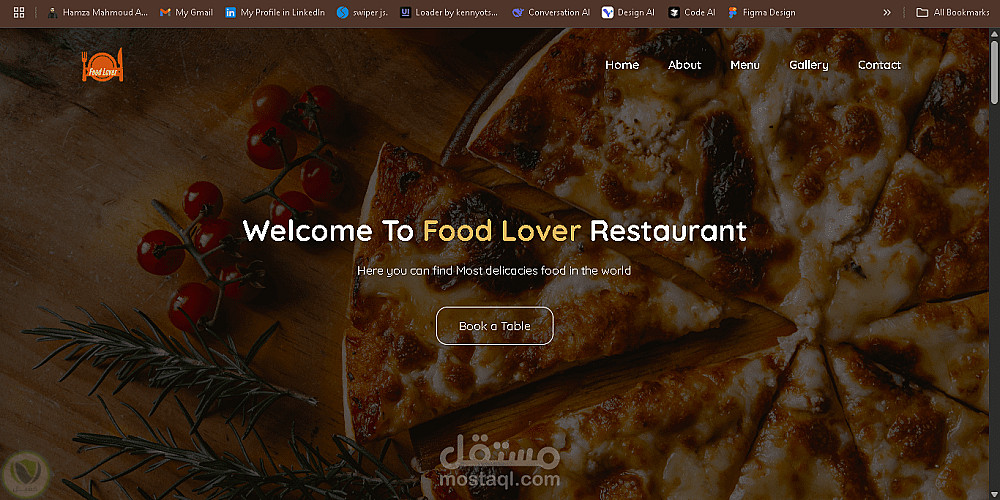The width and height of the screenshot is (1000, 500).
Task: Open My Profile in LinkedIn bookmark
Action: 275,12
